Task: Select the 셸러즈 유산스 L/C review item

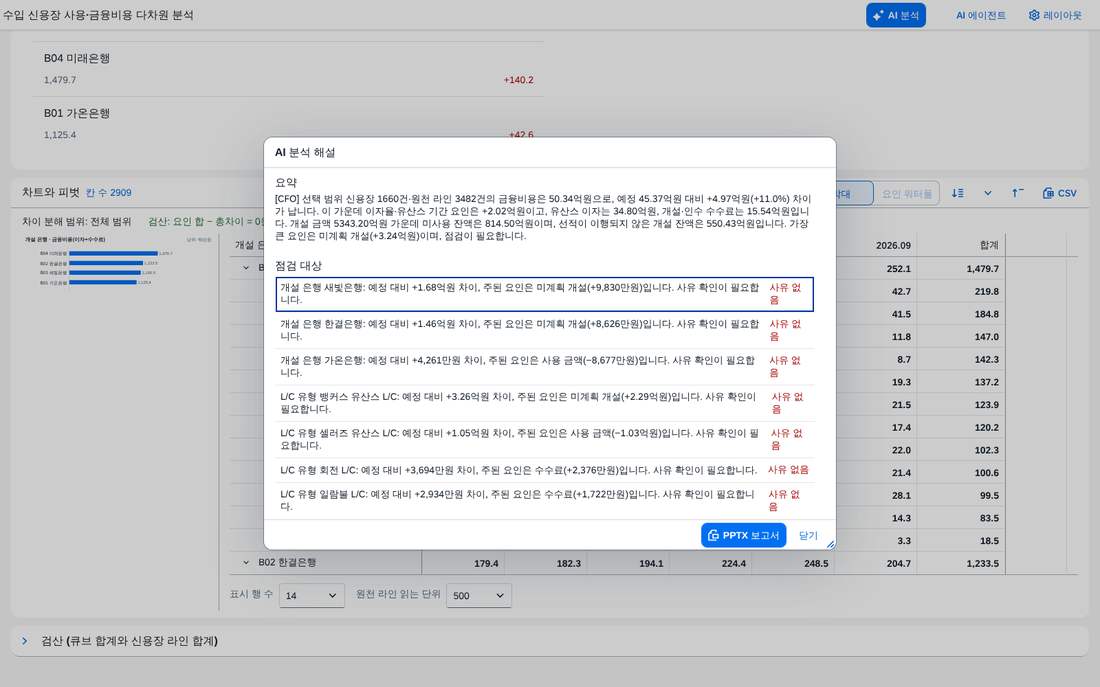Action: (x=544, y=440)
